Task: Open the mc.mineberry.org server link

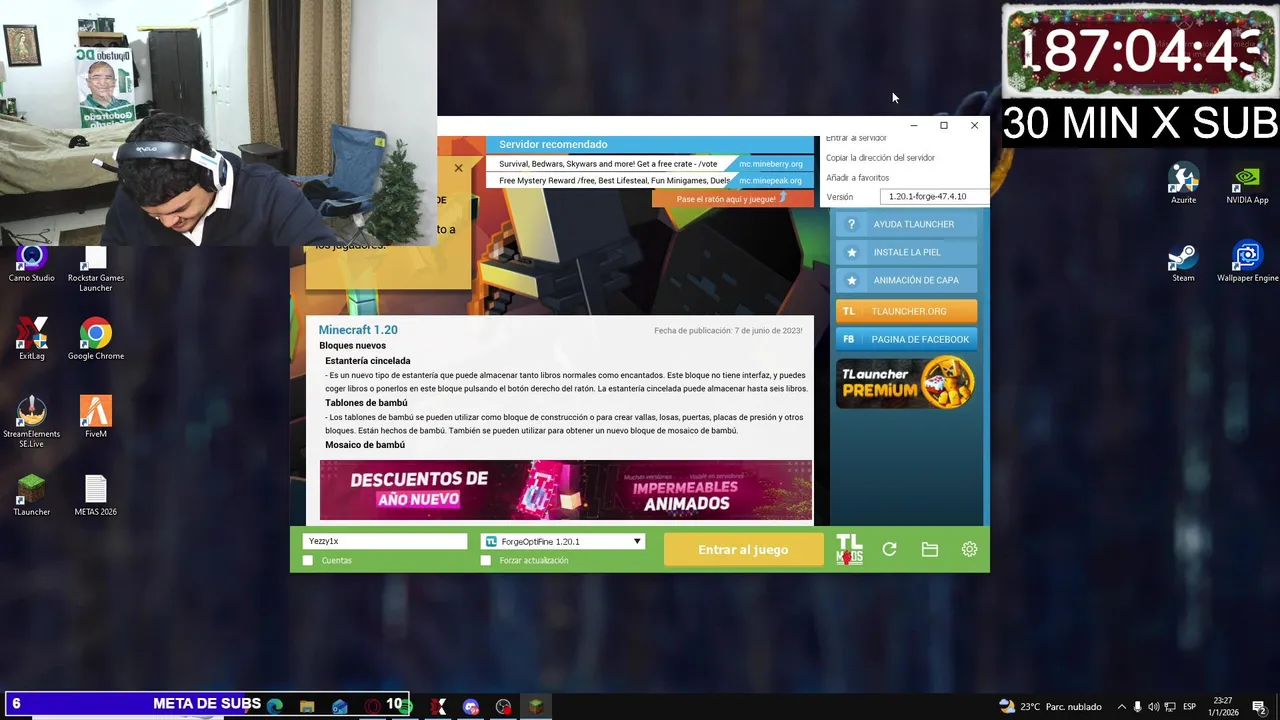Action: pyautogui.click(x=770, y=164)
